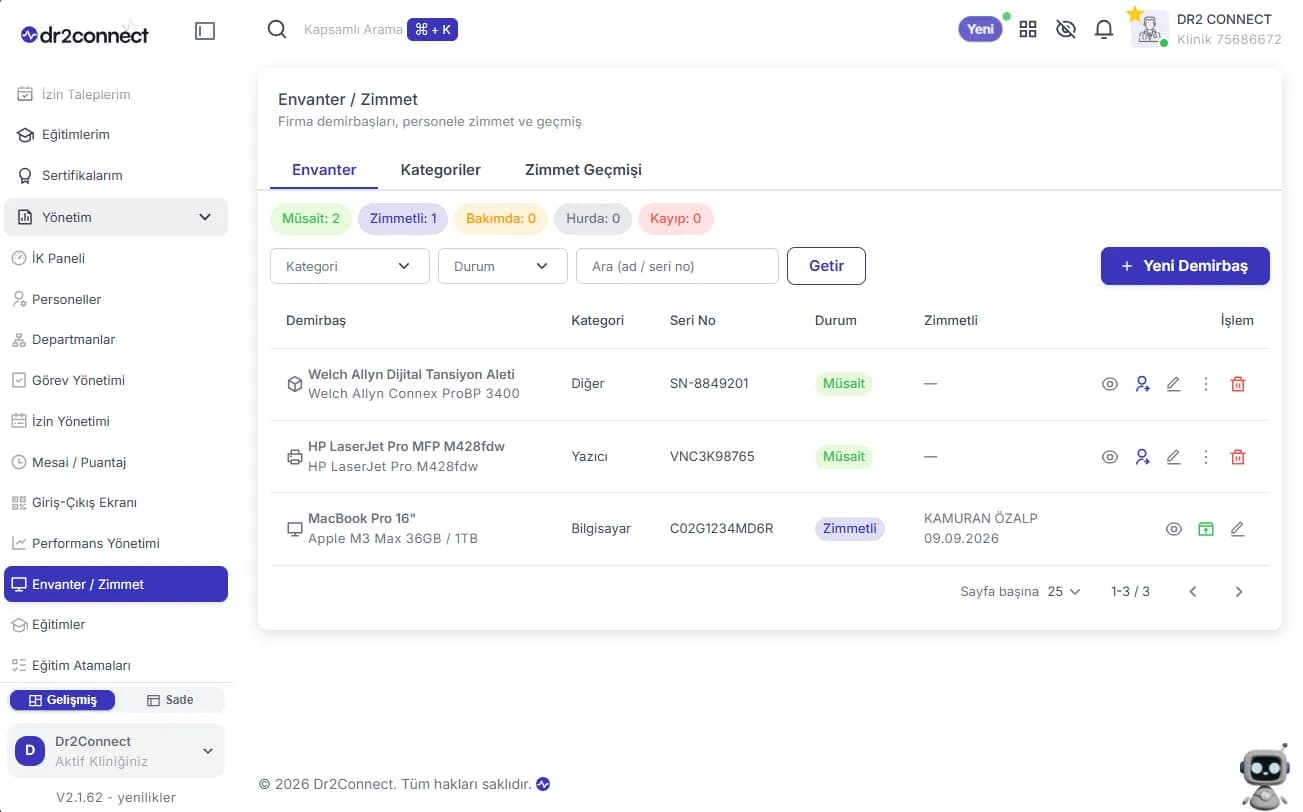Screen dimensions: 1303x812
Task: Open the search magnifier icon
Action: tap(277, 29)
